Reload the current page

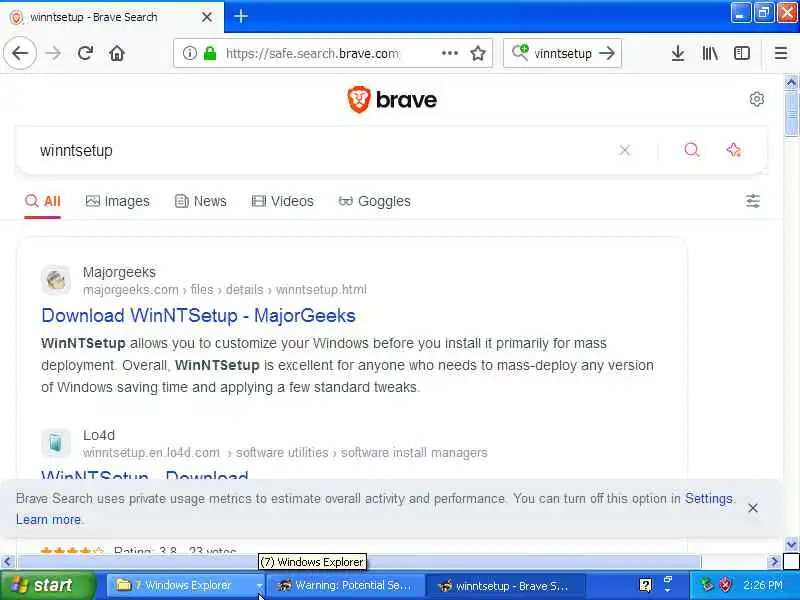point(85,53)
